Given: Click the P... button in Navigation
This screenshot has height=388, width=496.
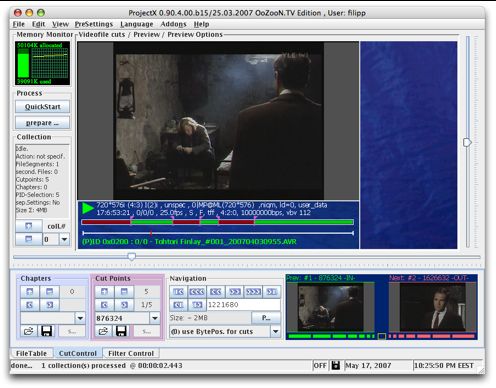Looking at the screenshot, I should [x=266, y=318].
